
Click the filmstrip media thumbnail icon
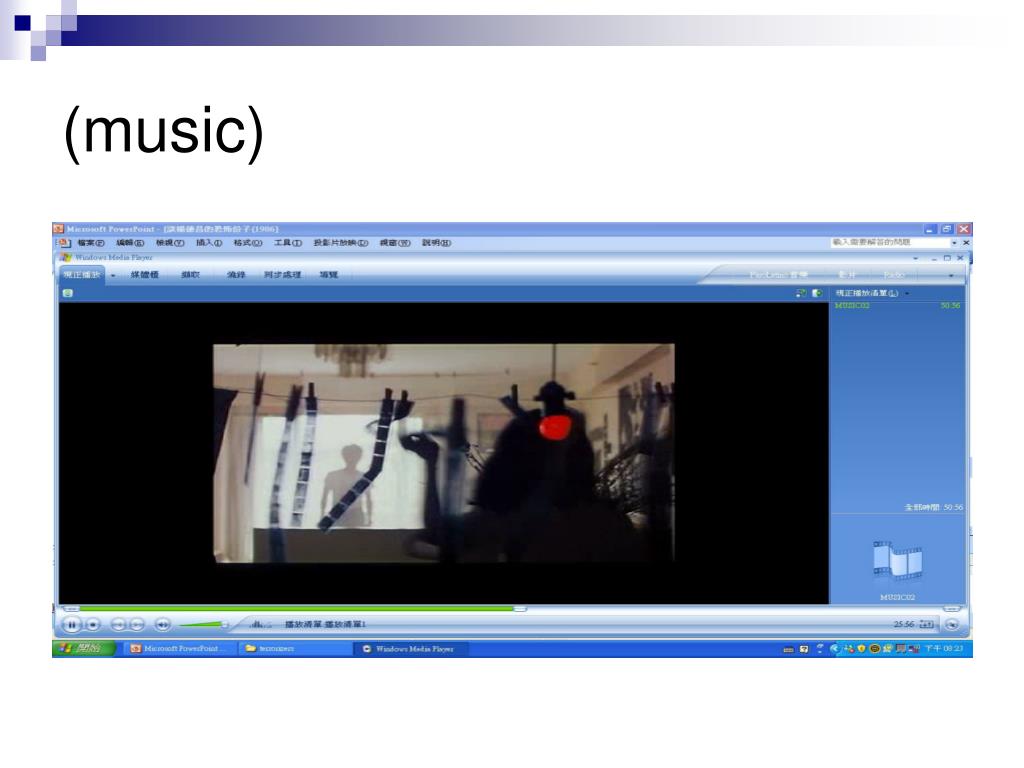tap(897, 560)
